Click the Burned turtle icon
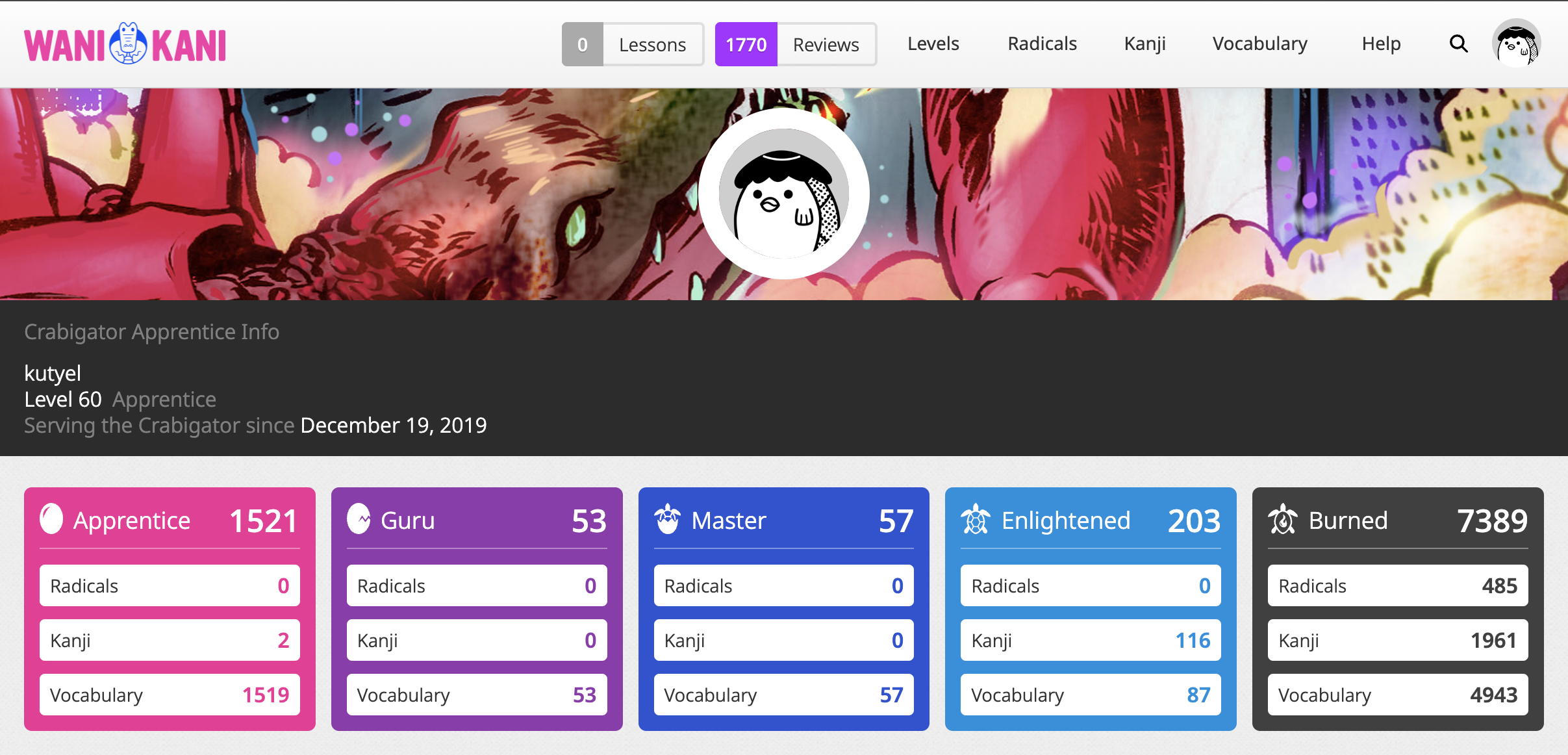1568x755 pixels. pos(1282,520)
